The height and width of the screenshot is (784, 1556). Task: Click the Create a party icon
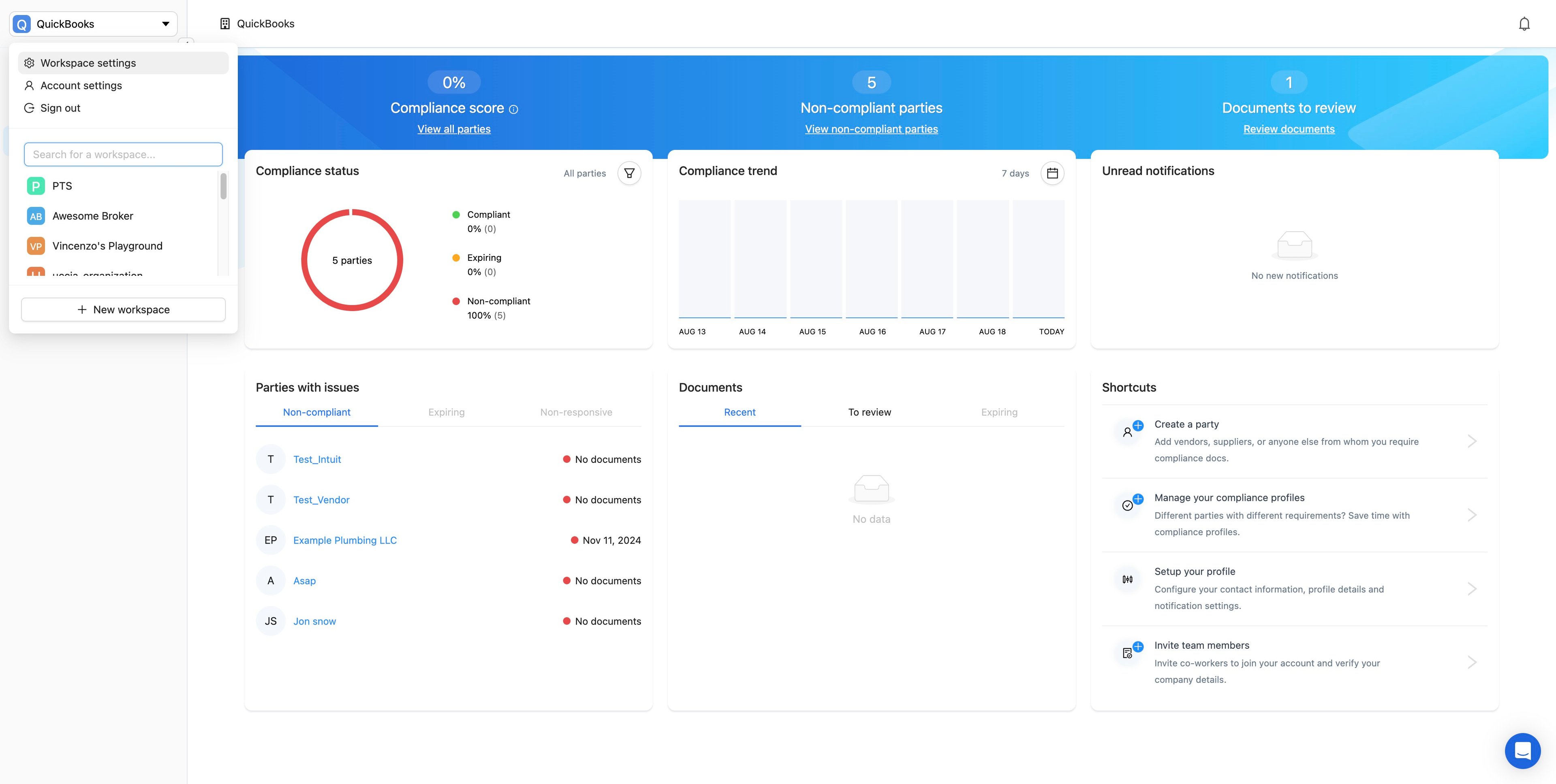(x=1128, y=432)
